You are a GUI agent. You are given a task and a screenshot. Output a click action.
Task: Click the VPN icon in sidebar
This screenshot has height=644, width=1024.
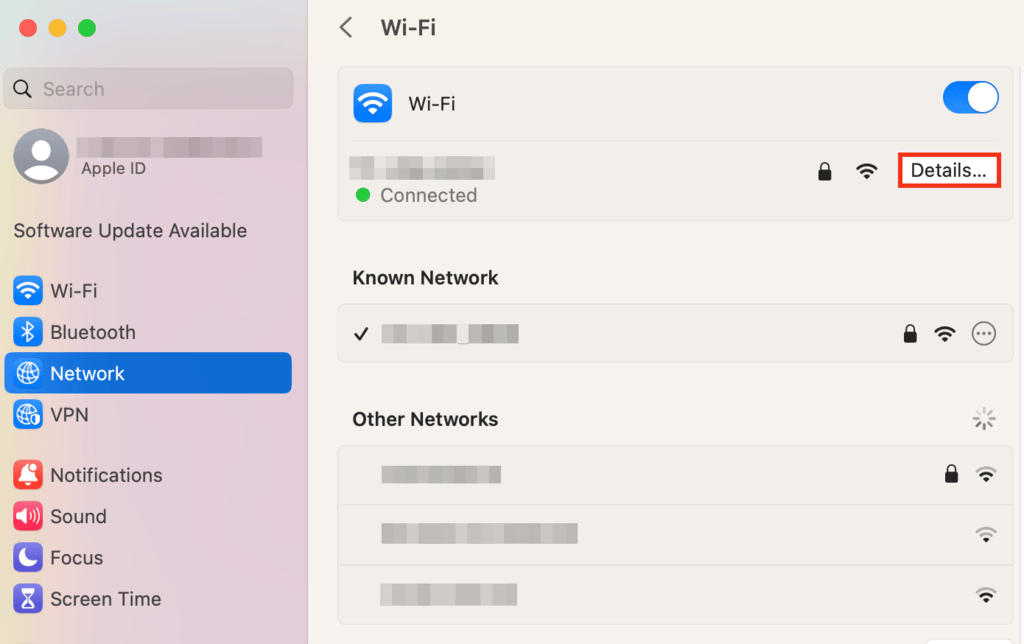pos(28,414)
